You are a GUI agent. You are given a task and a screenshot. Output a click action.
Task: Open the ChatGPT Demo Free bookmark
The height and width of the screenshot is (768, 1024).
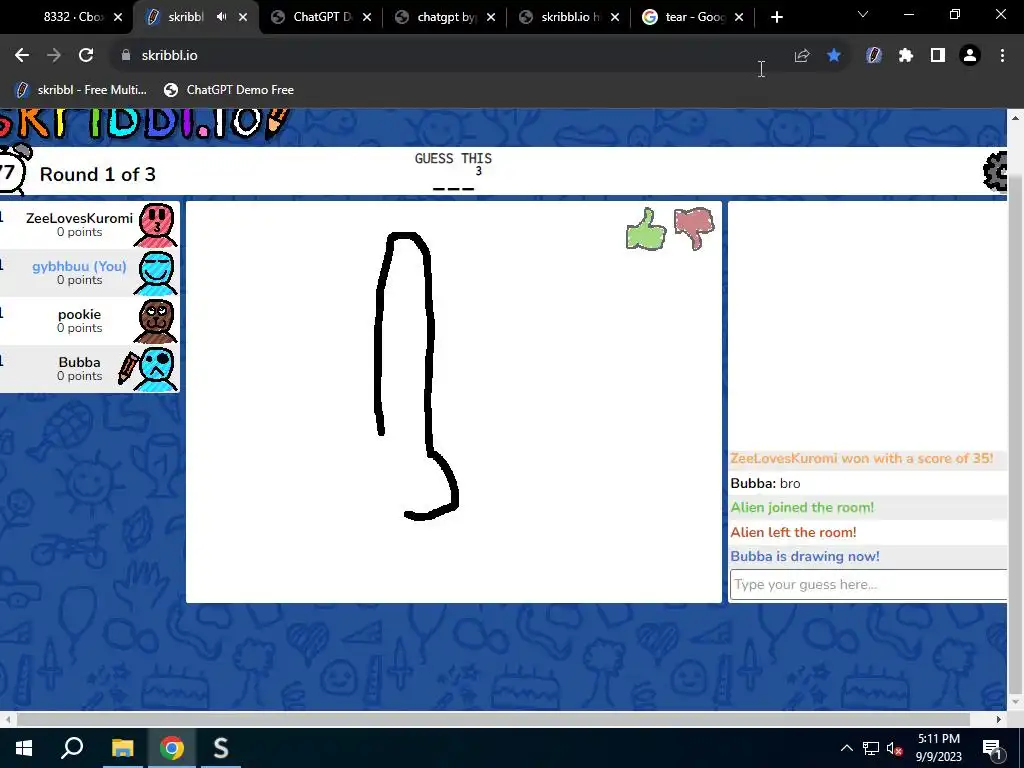click(x=229, y=89)
